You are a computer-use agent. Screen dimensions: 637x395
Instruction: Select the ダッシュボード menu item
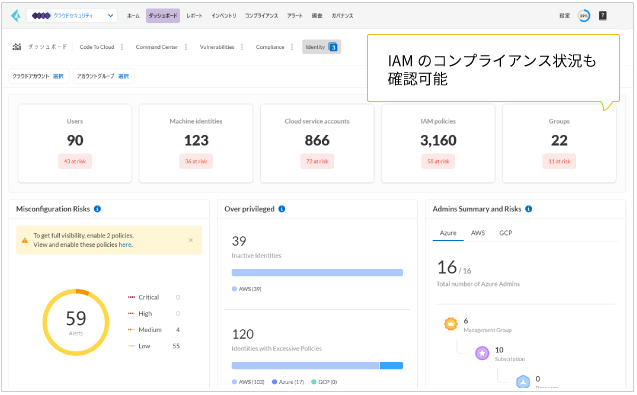163,15
